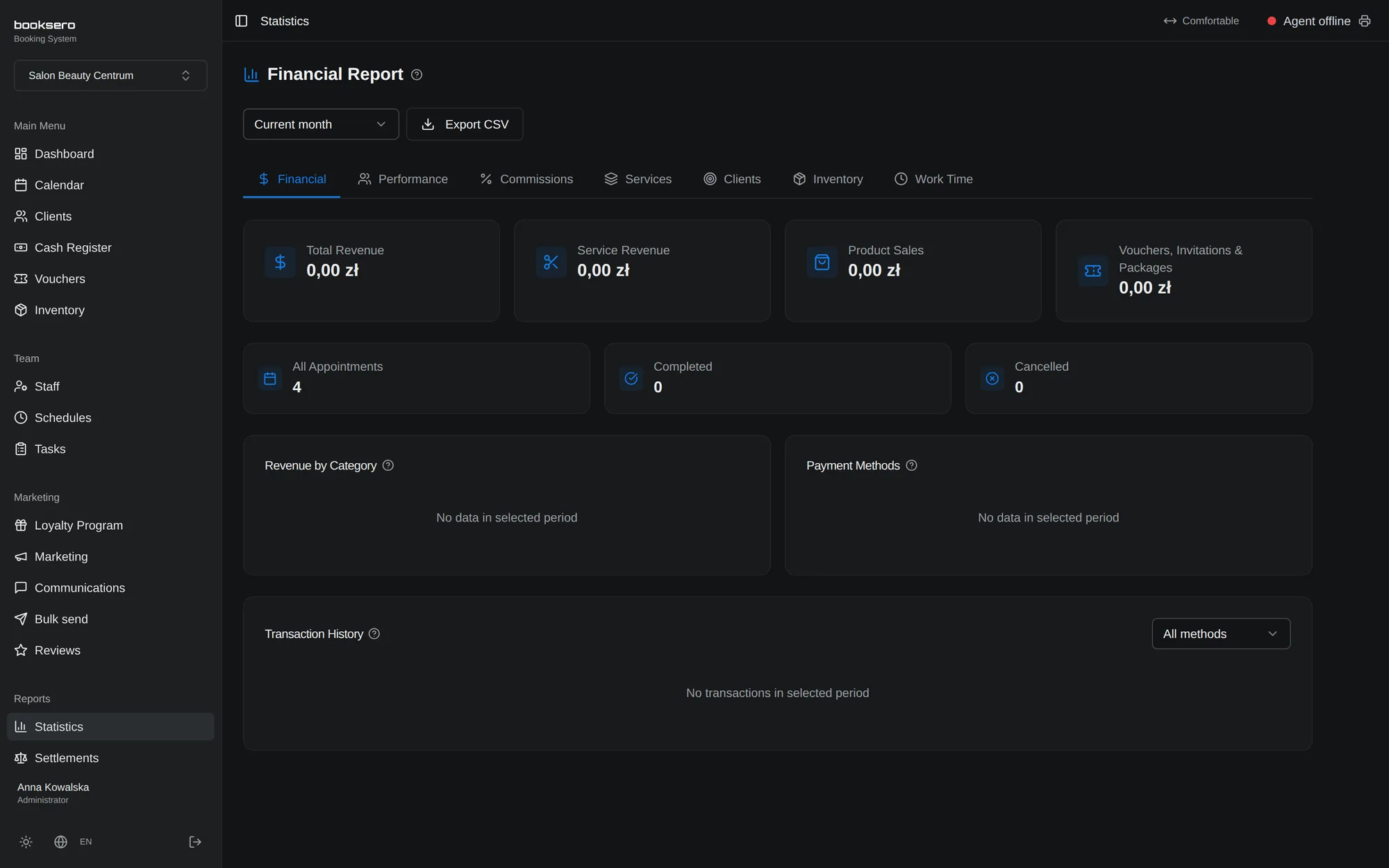
Task: Toggle the sidebar panel icon
Action: tap(241, 21)
